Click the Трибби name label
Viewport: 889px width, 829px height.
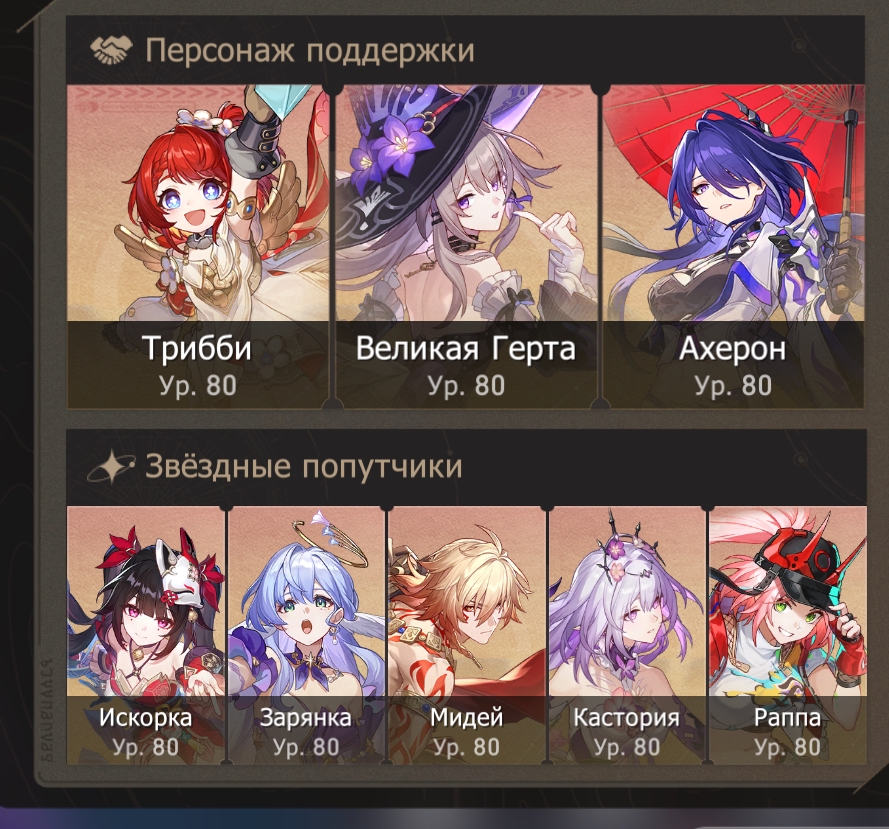(x=197, y=348)
